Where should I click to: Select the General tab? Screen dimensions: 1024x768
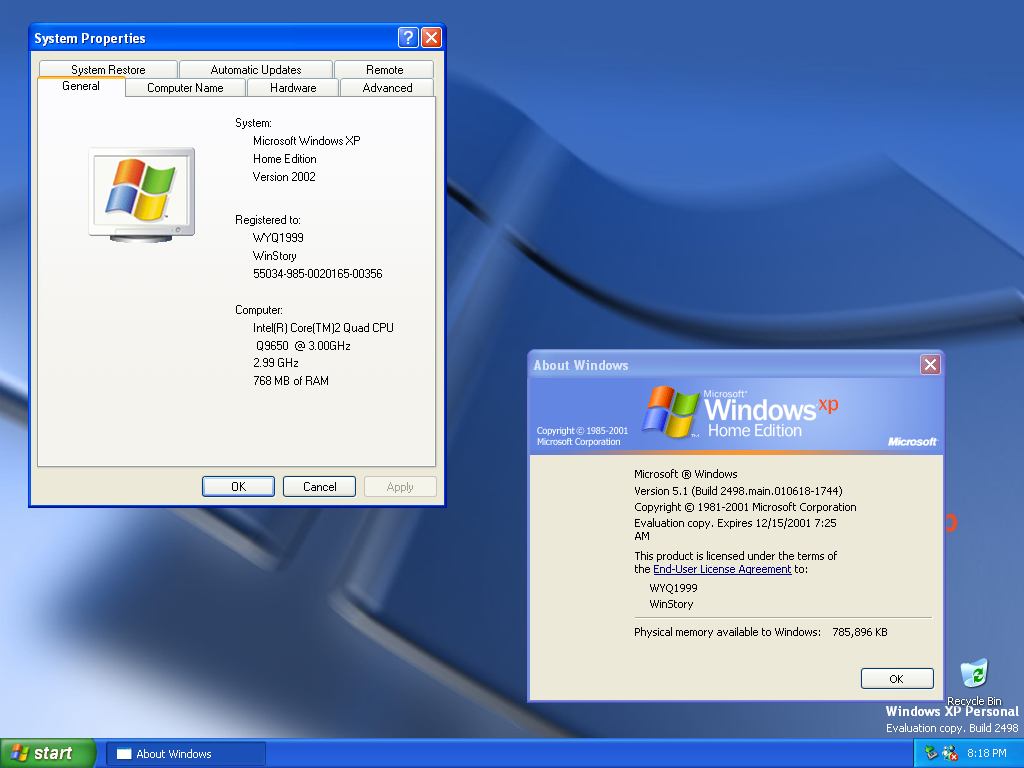(81, 86)
